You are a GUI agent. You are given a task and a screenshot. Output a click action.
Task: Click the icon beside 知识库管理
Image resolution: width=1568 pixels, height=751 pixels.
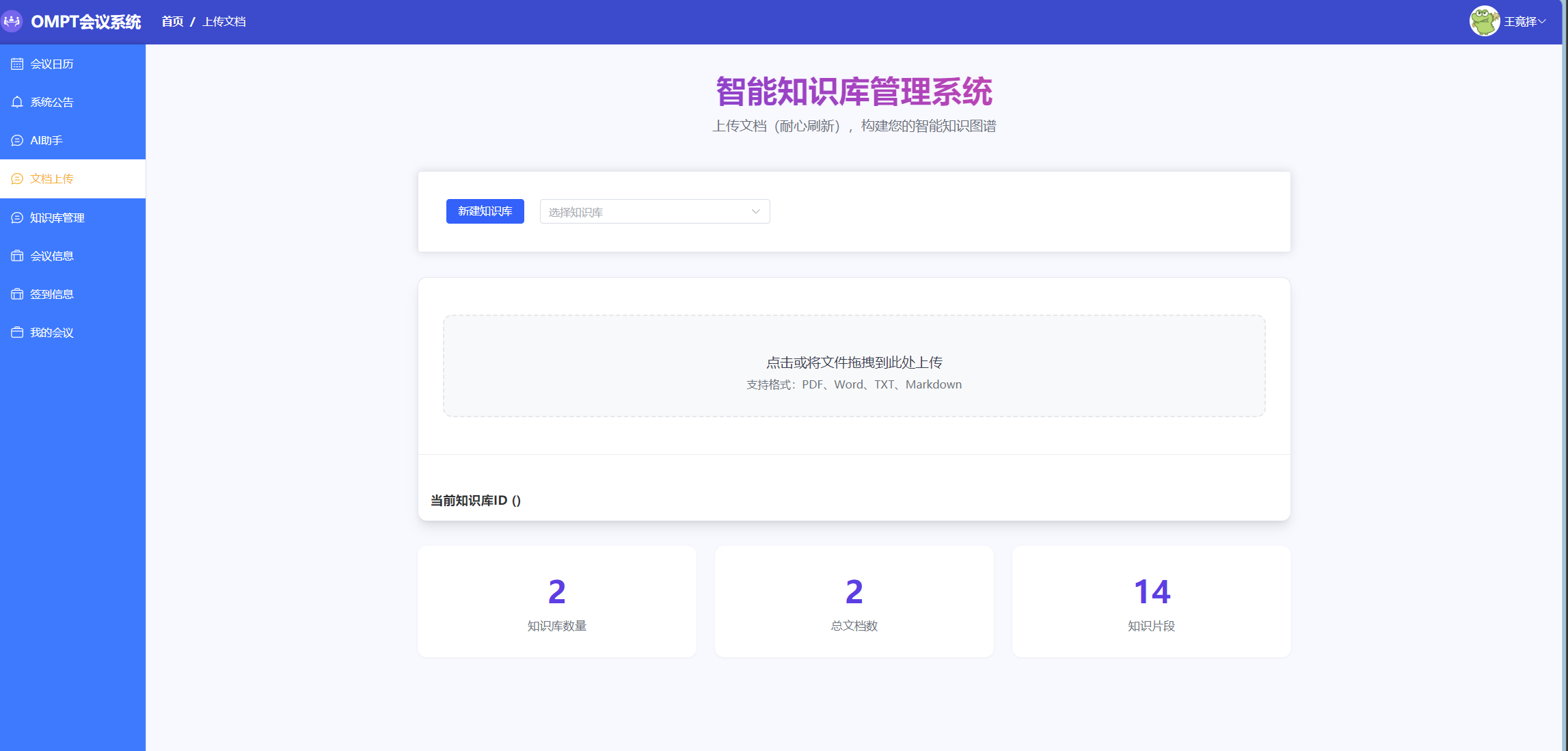[x=17, y=218]
